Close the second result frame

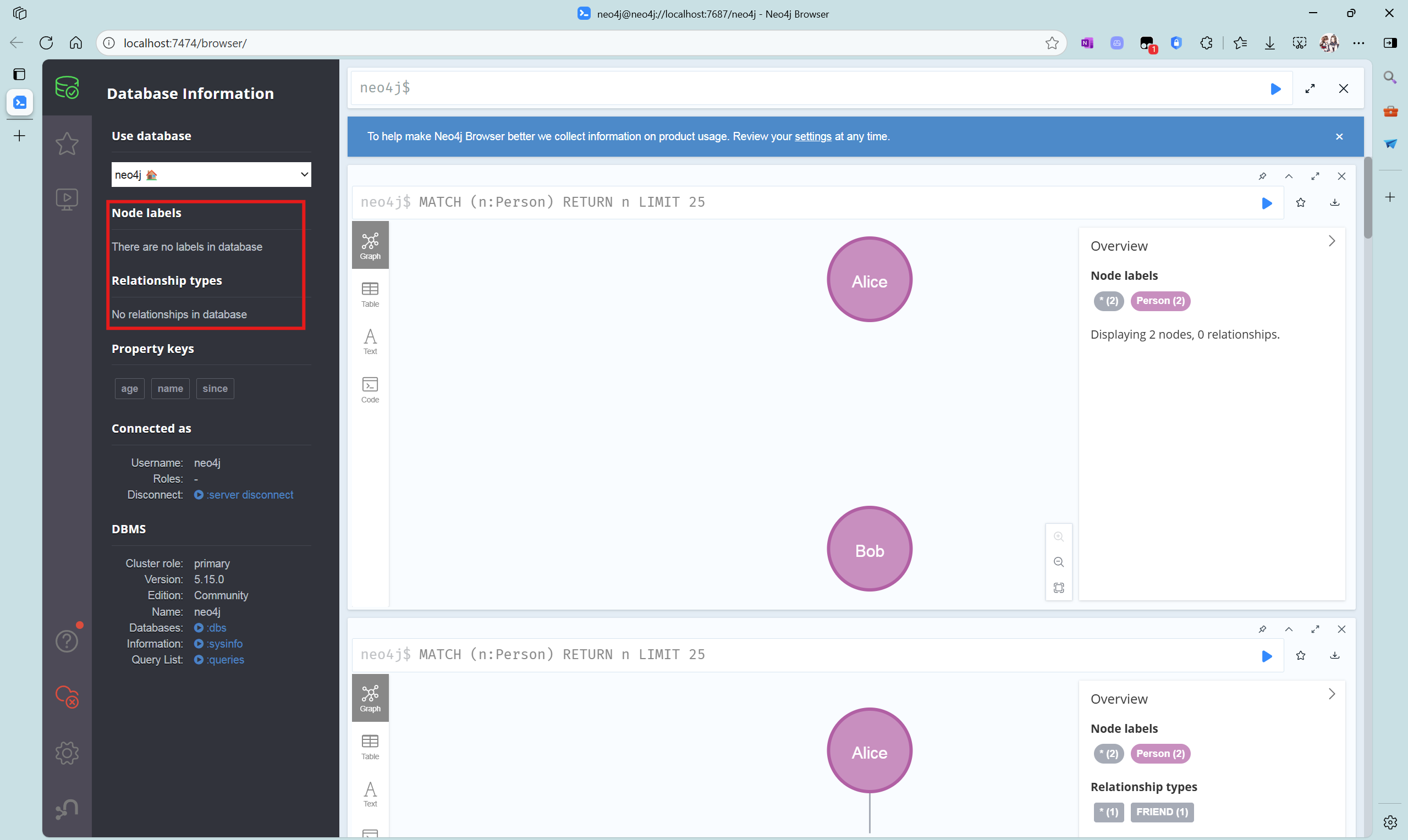point(1341,629)
